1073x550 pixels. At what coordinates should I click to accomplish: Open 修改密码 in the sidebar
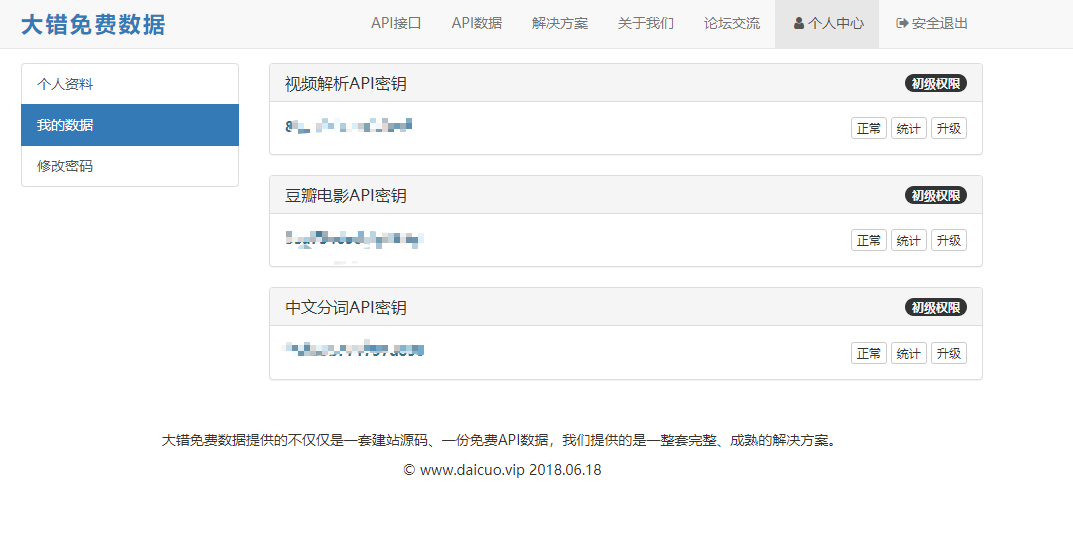click(130, 166)
